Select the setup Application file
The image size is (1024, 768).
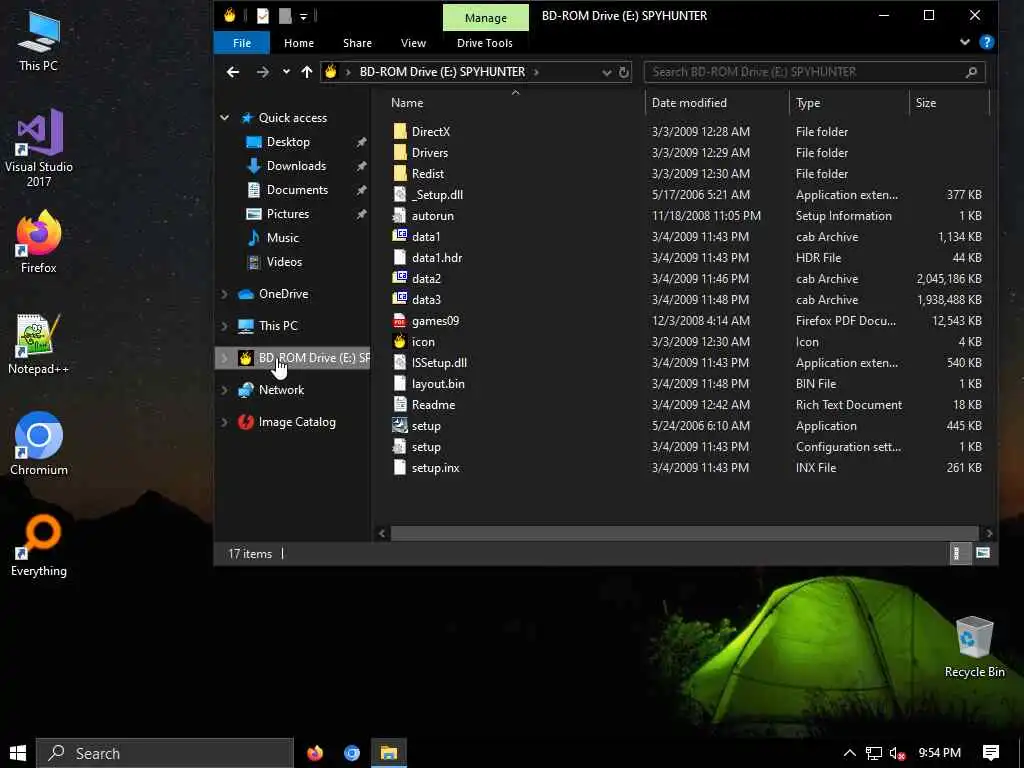pyautogui.click(x=426, y=426)
